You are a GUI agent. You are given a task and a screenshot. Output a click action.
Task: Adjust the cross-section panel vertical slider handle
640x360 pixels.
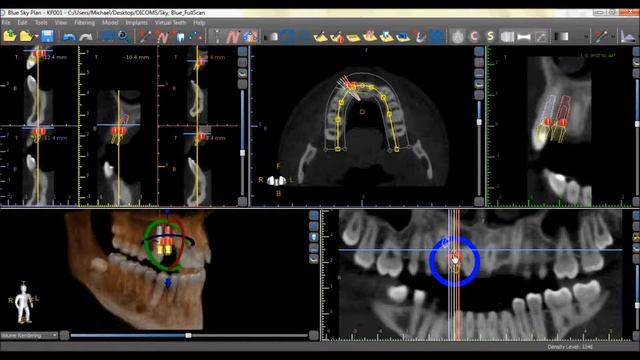[x=242, y=153]
